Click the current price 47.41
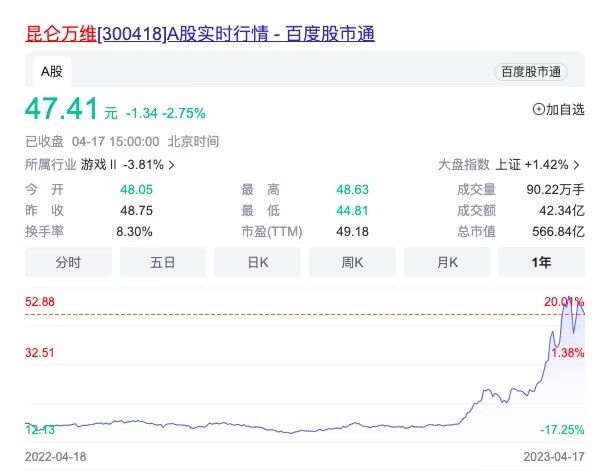Screen dimensions: 615x472 pyautogui.click(x=62, y=109)
